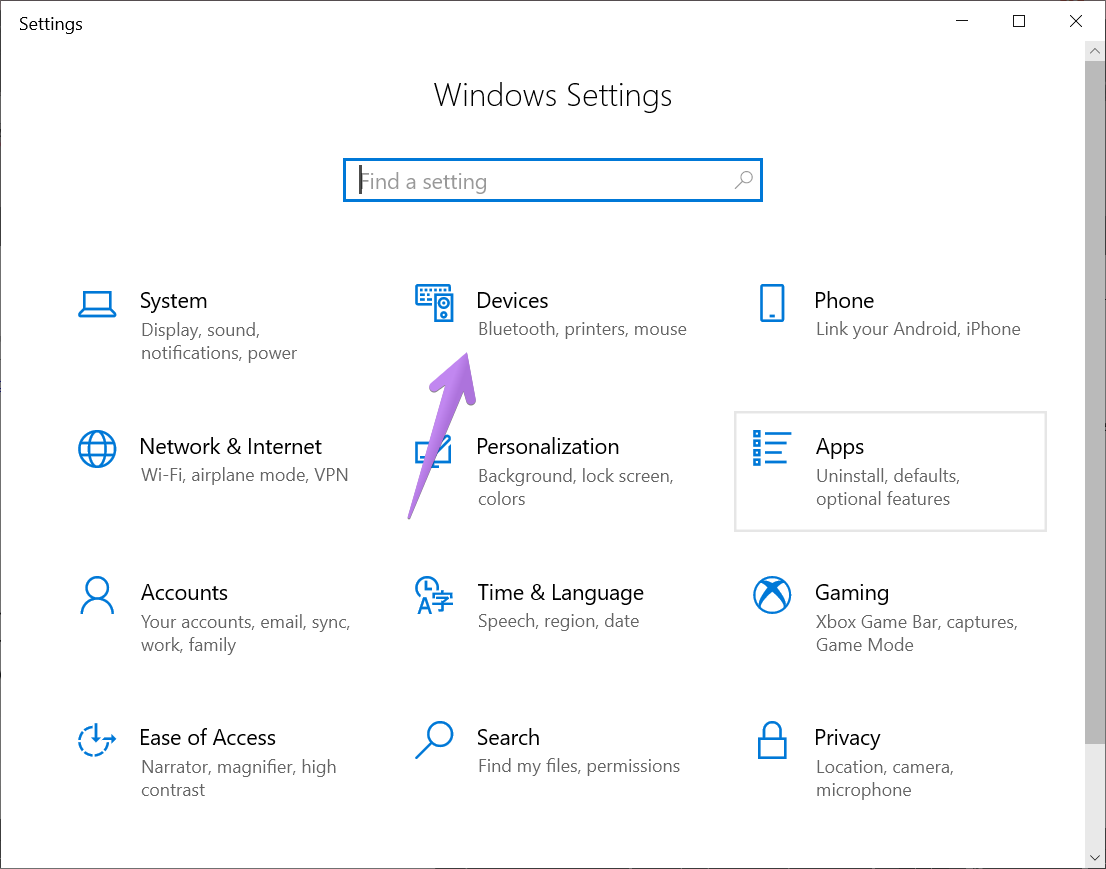Click the 'Find a setting' search field

click(553, 181)
